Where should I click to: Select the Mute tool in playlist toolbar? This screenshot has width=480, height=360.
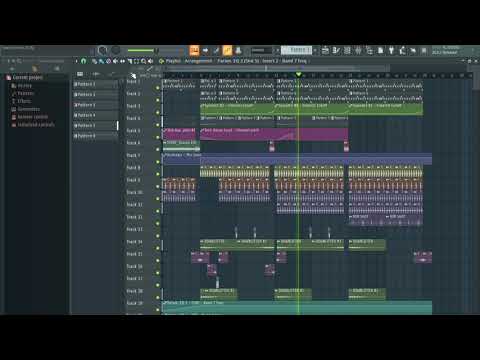click(x=115, y=61)
